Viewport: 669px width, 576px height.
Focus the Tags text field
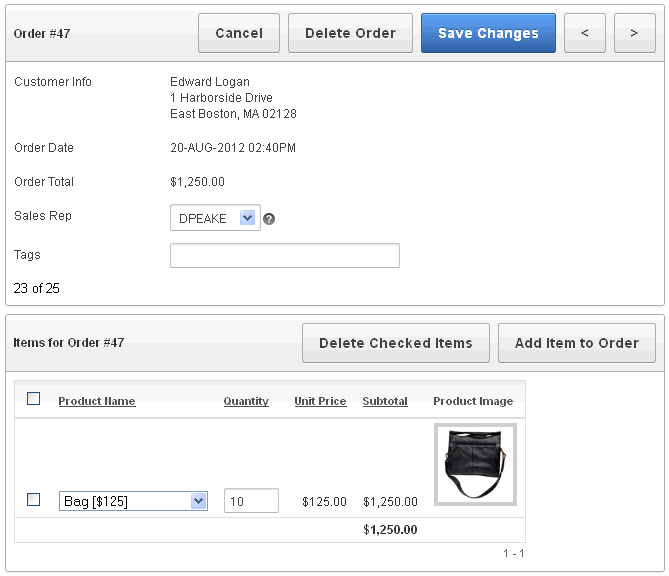click(285, 256)
